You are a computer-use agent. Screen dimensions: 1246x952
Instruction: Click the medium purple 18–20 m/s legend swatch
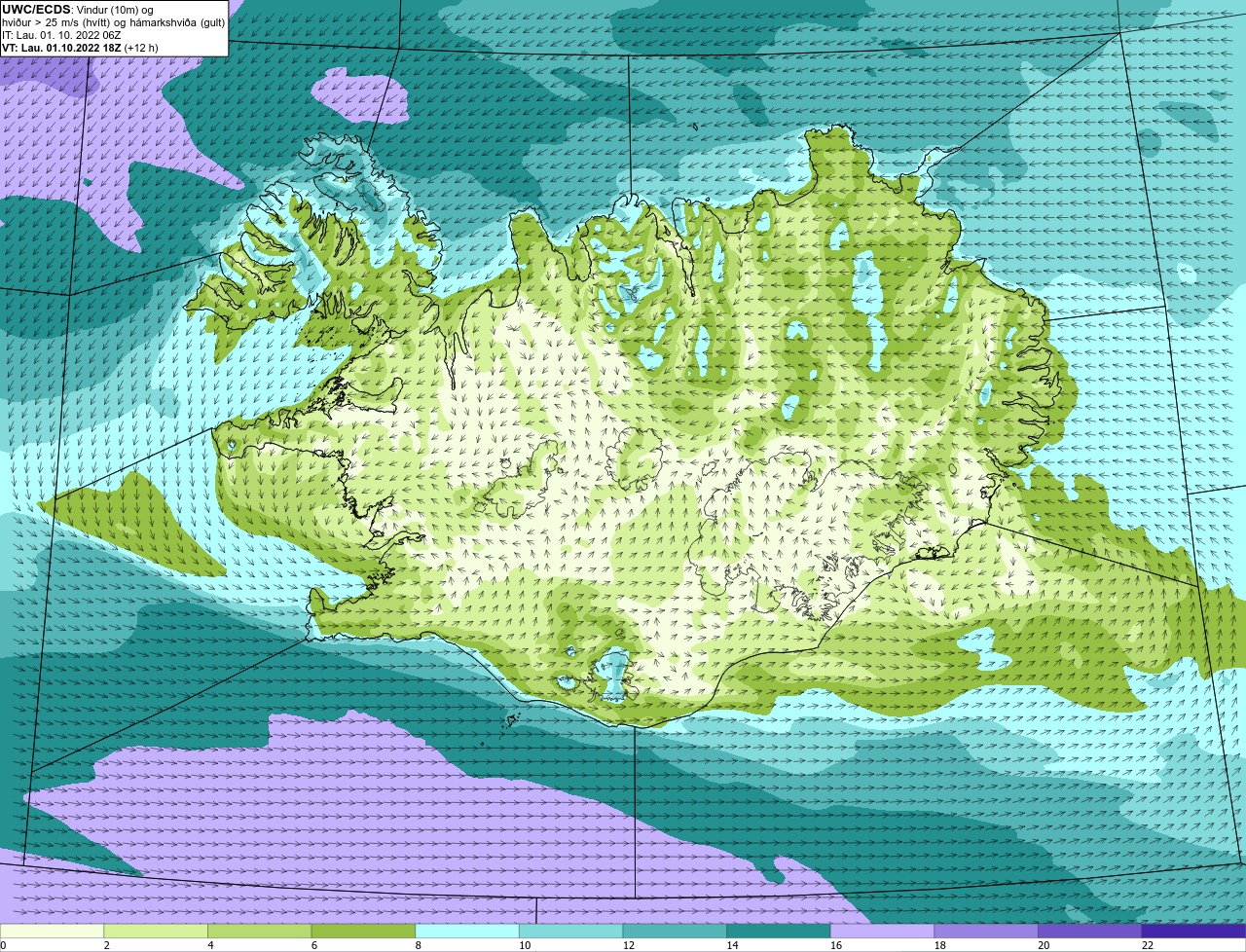click(986, 931)
